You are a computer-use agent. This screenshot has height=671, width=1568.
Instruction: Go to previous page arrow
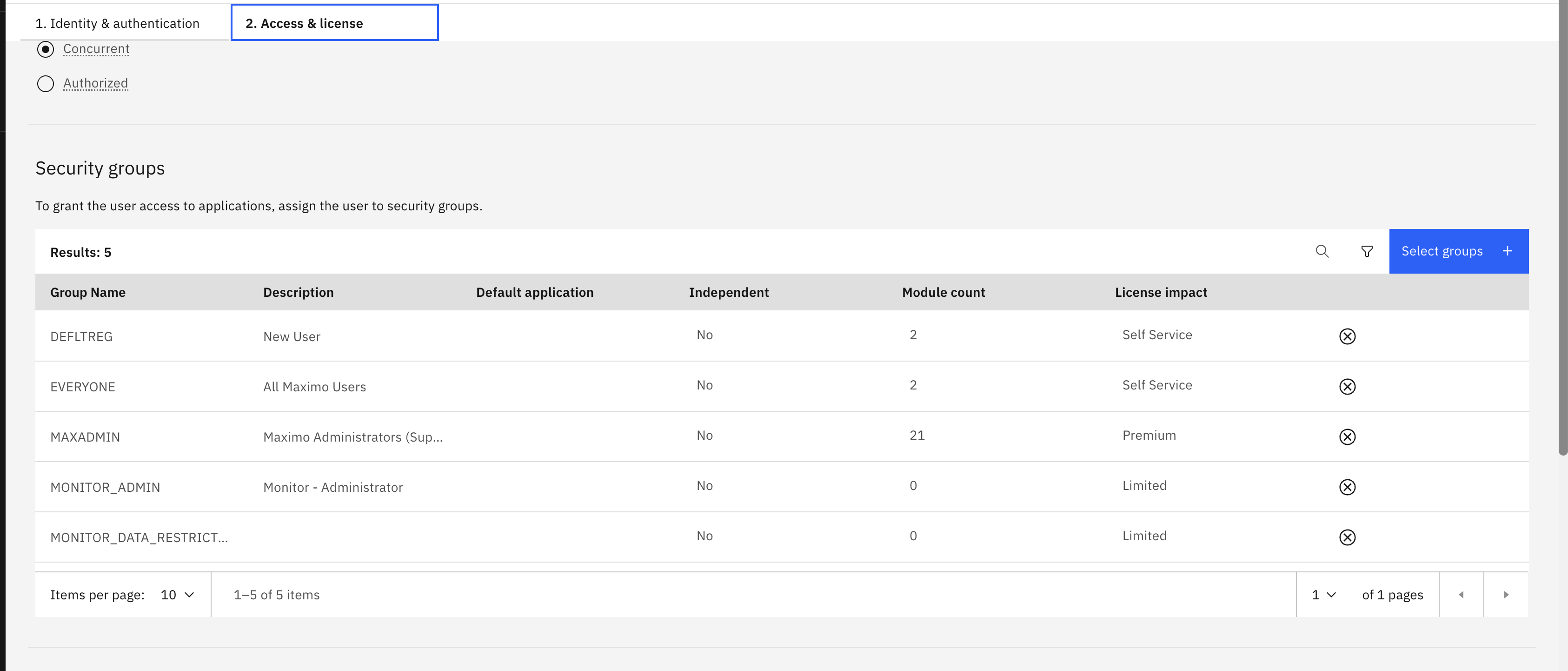[1461, 595]
